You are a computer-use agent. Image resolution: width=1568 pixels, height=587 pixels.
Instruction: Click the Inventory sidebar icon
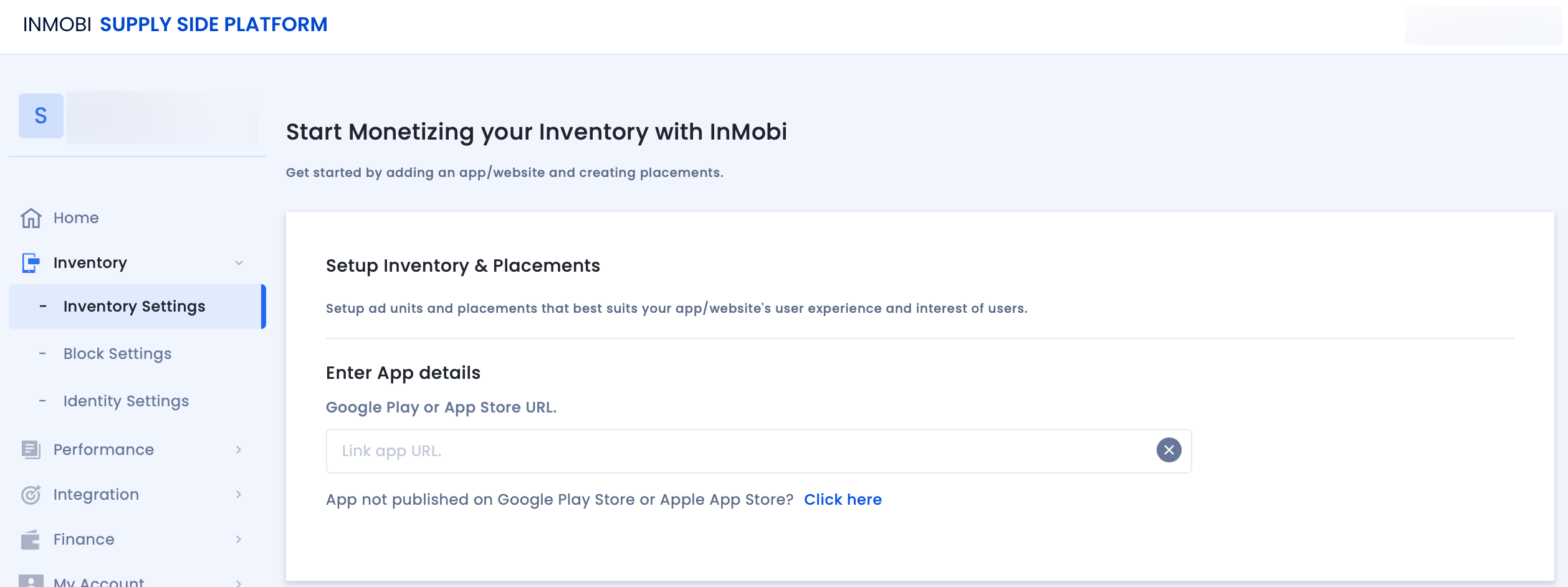(31, 263)
